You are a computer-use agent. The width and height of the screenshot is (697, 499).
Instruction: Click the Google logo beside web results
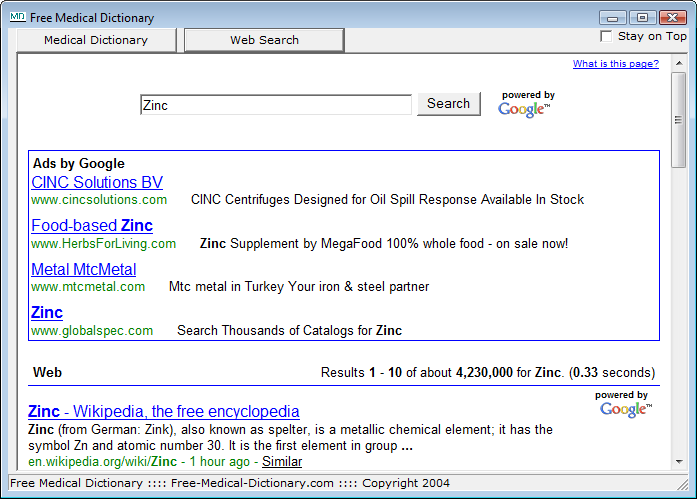point(625,404)
